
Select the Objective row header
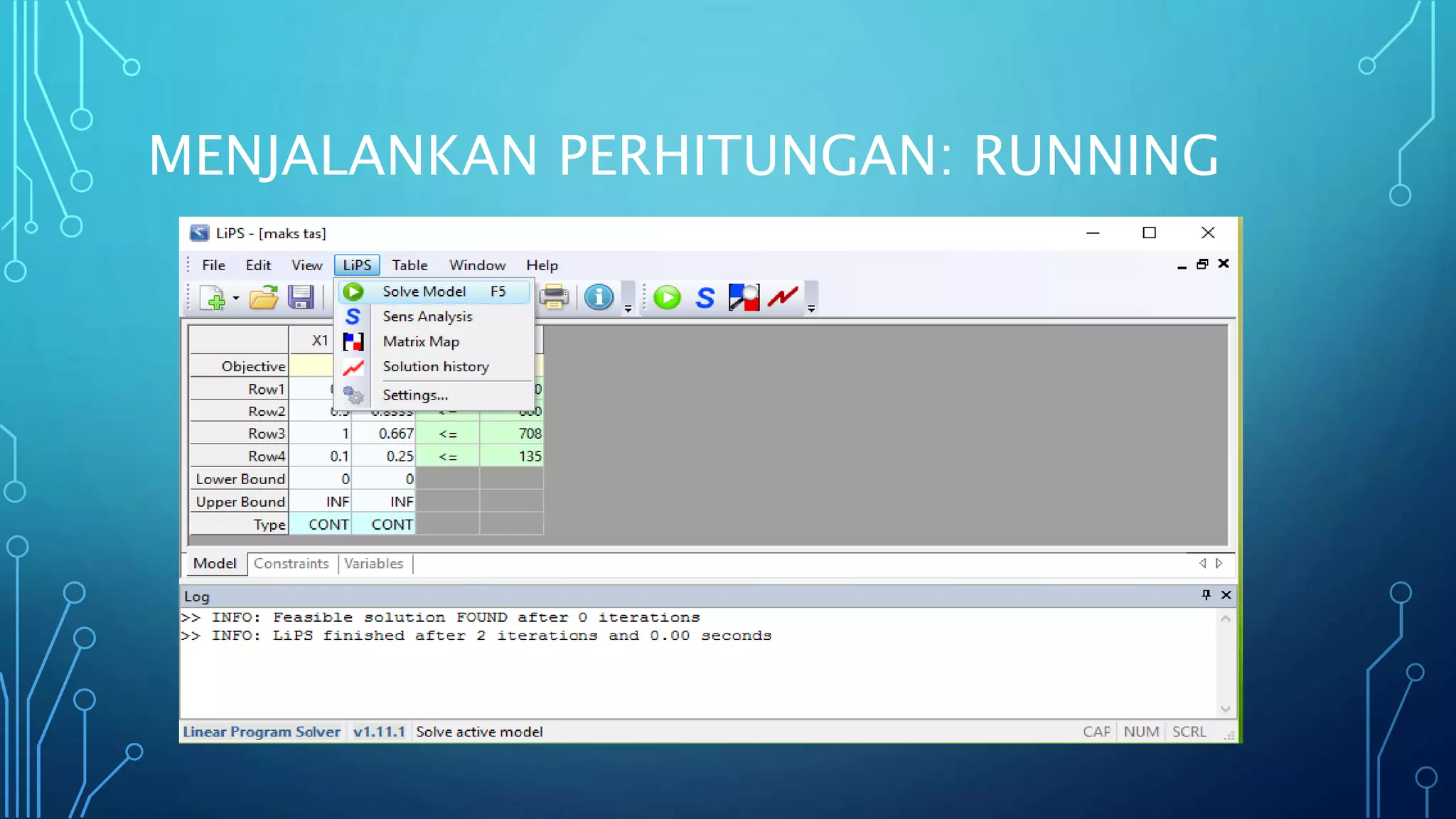239,366
